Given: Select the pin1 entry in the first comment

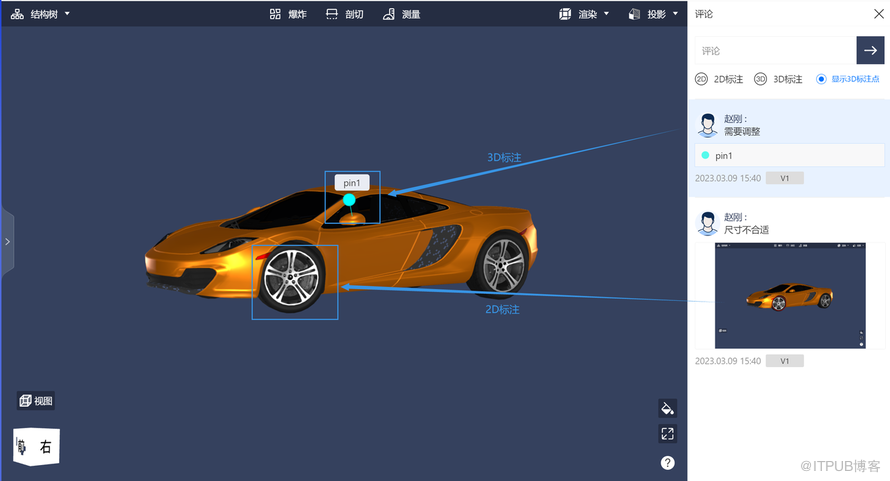Looking at the screenshot, I should (x=789, y=156).
